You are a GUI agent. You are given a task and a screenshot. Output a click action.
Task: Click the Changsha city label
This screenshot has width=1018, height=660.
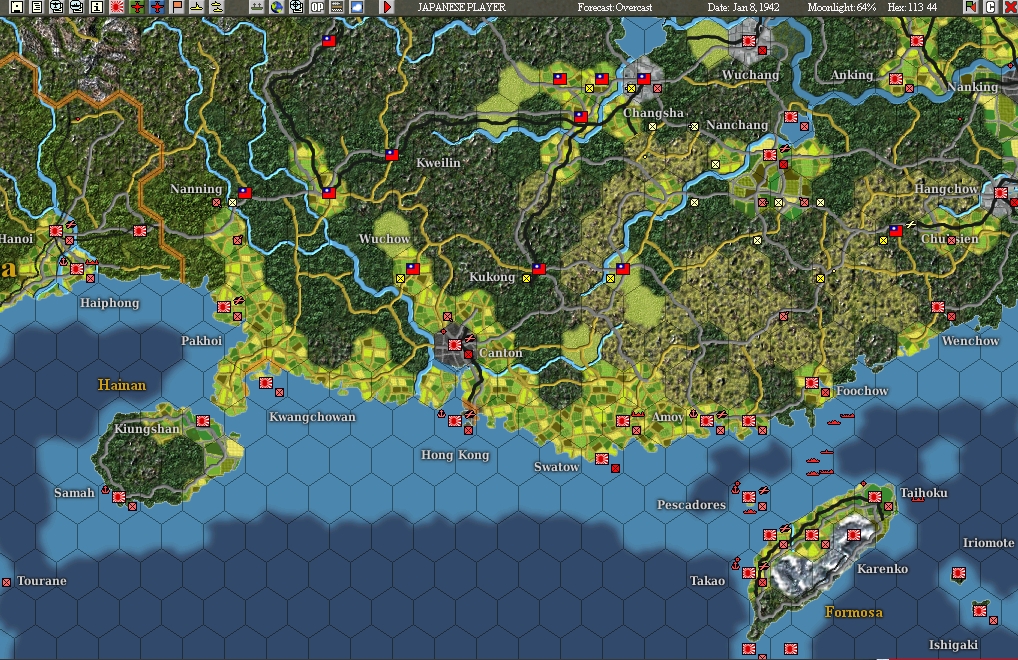pos(653,113)
